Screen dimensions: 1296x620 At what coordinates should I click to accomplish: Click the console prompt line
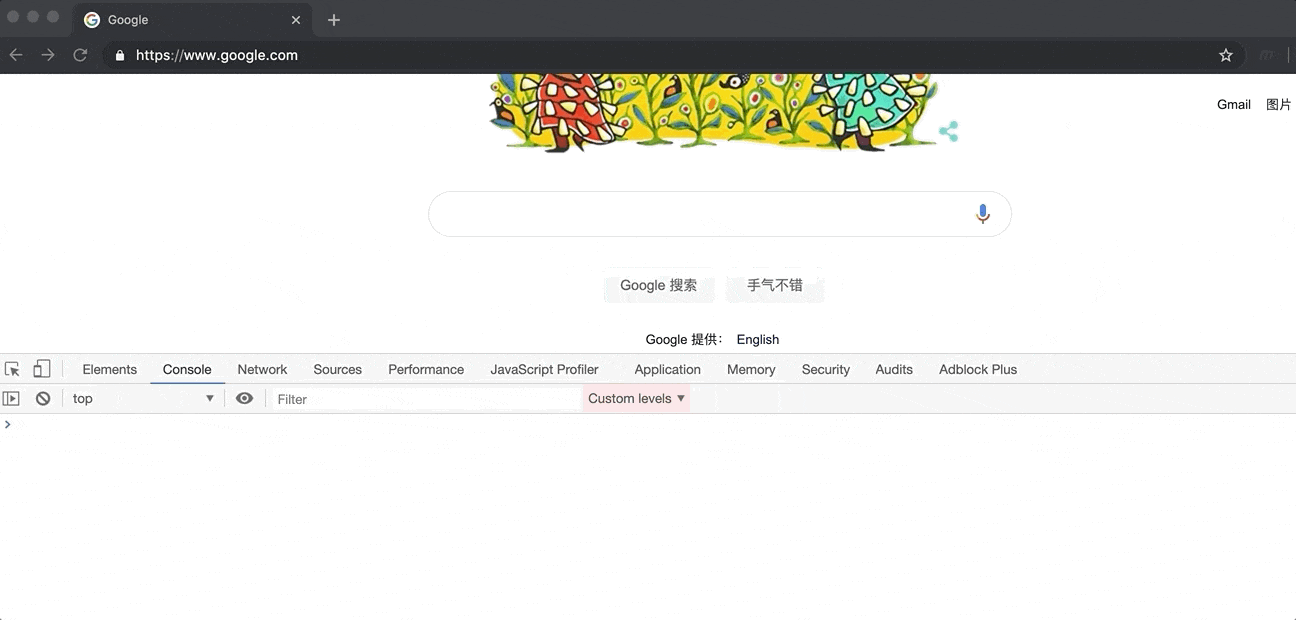pos(648,425)
